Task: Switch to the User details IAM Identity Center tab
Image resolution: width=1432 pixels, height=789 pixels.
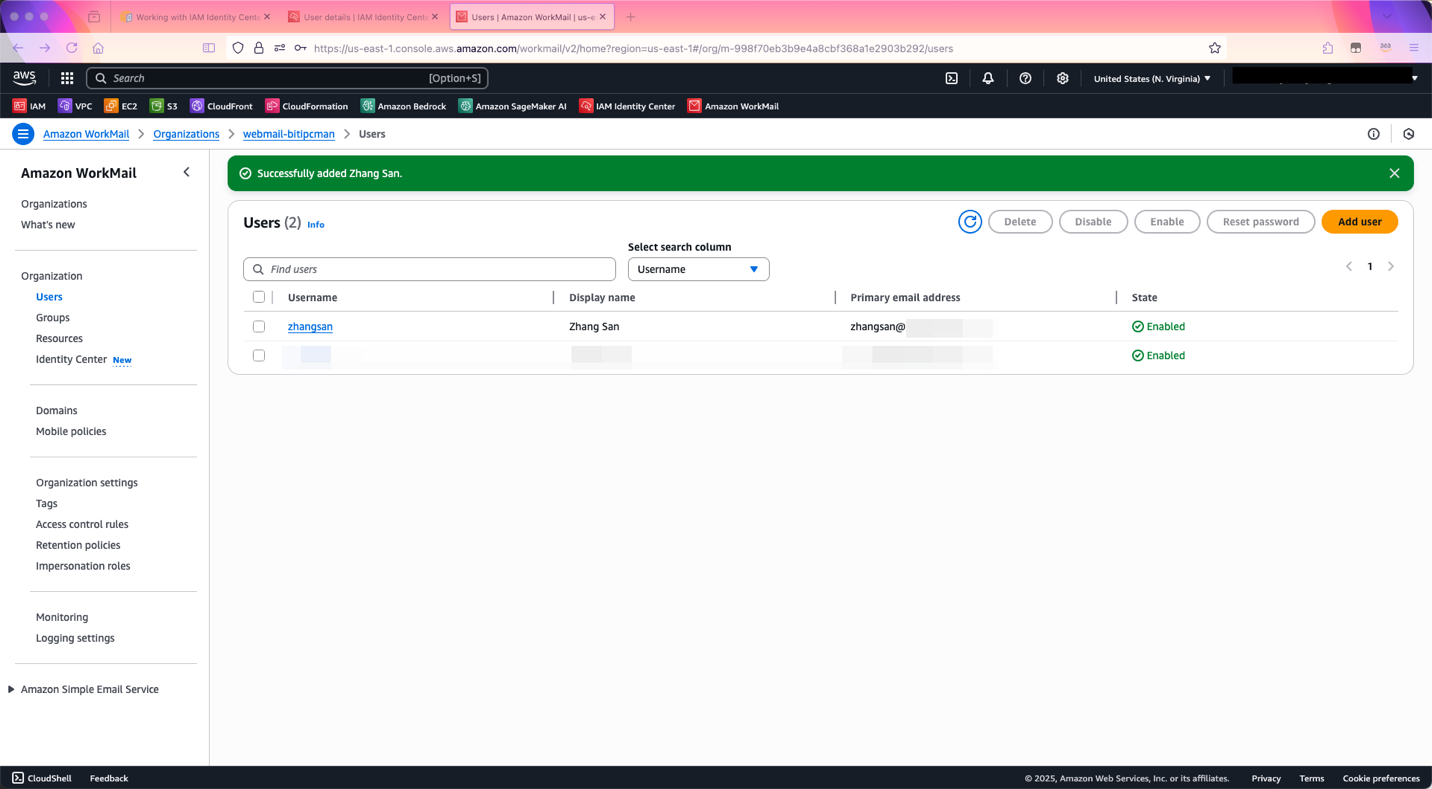Action: click(x=363, y=17)
